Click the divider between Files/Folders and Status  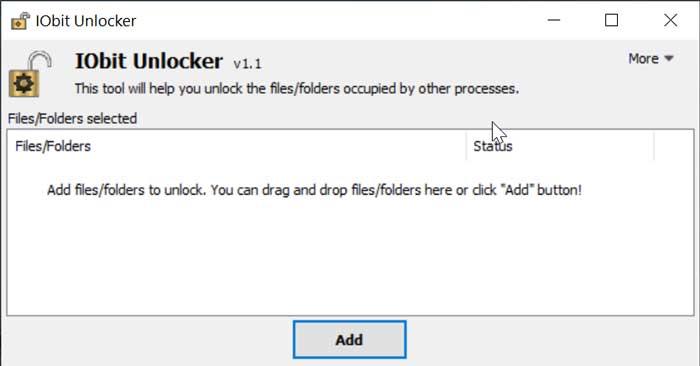(x=466, y=146)
